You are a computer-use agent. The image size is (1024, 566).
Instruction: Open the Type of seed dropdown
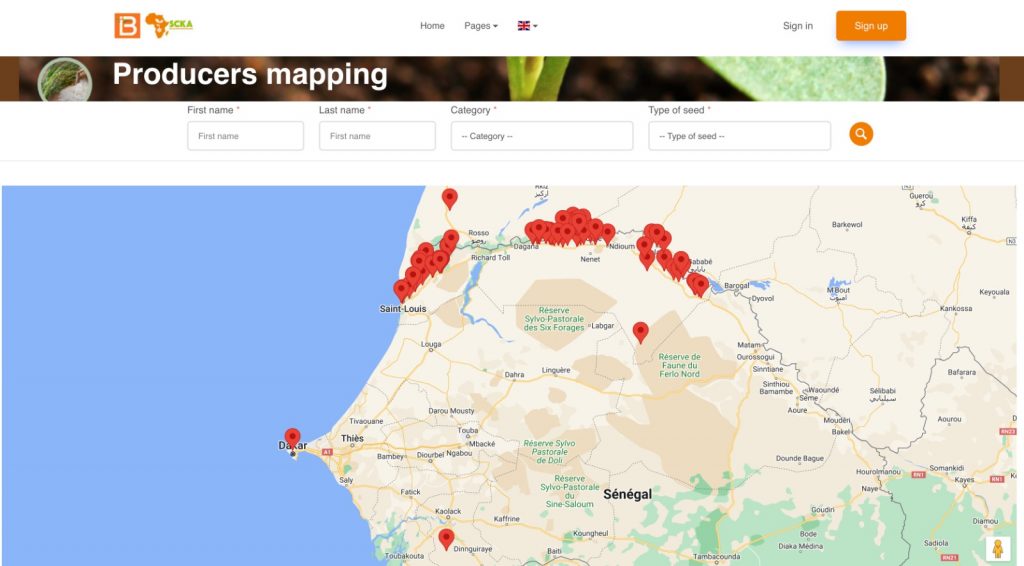pyautogui.click(x=739, y=136)
